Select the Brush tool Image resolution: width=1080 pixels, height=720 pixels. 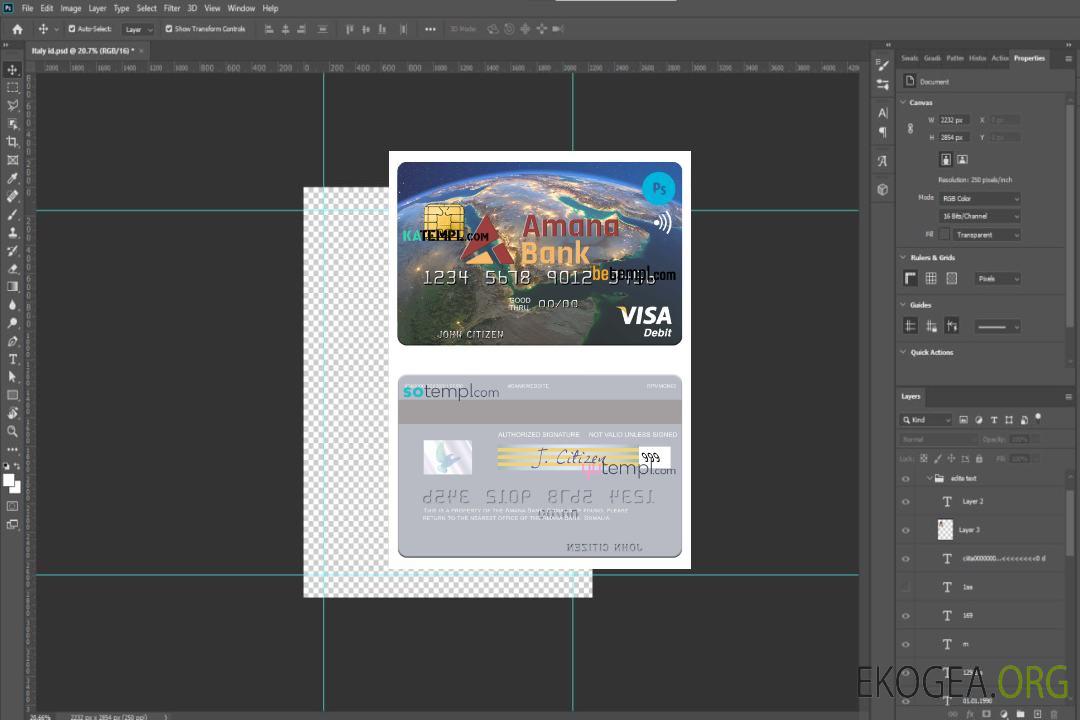click(12, 214)
